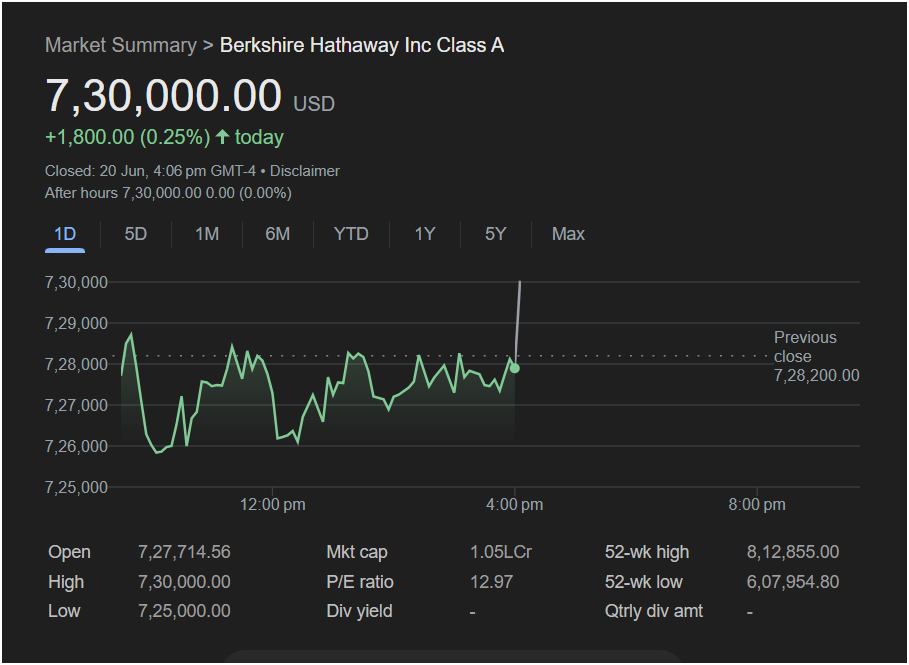
Task: Click the Mkt cap value 1.05LCr
Action: pos(500,552)
